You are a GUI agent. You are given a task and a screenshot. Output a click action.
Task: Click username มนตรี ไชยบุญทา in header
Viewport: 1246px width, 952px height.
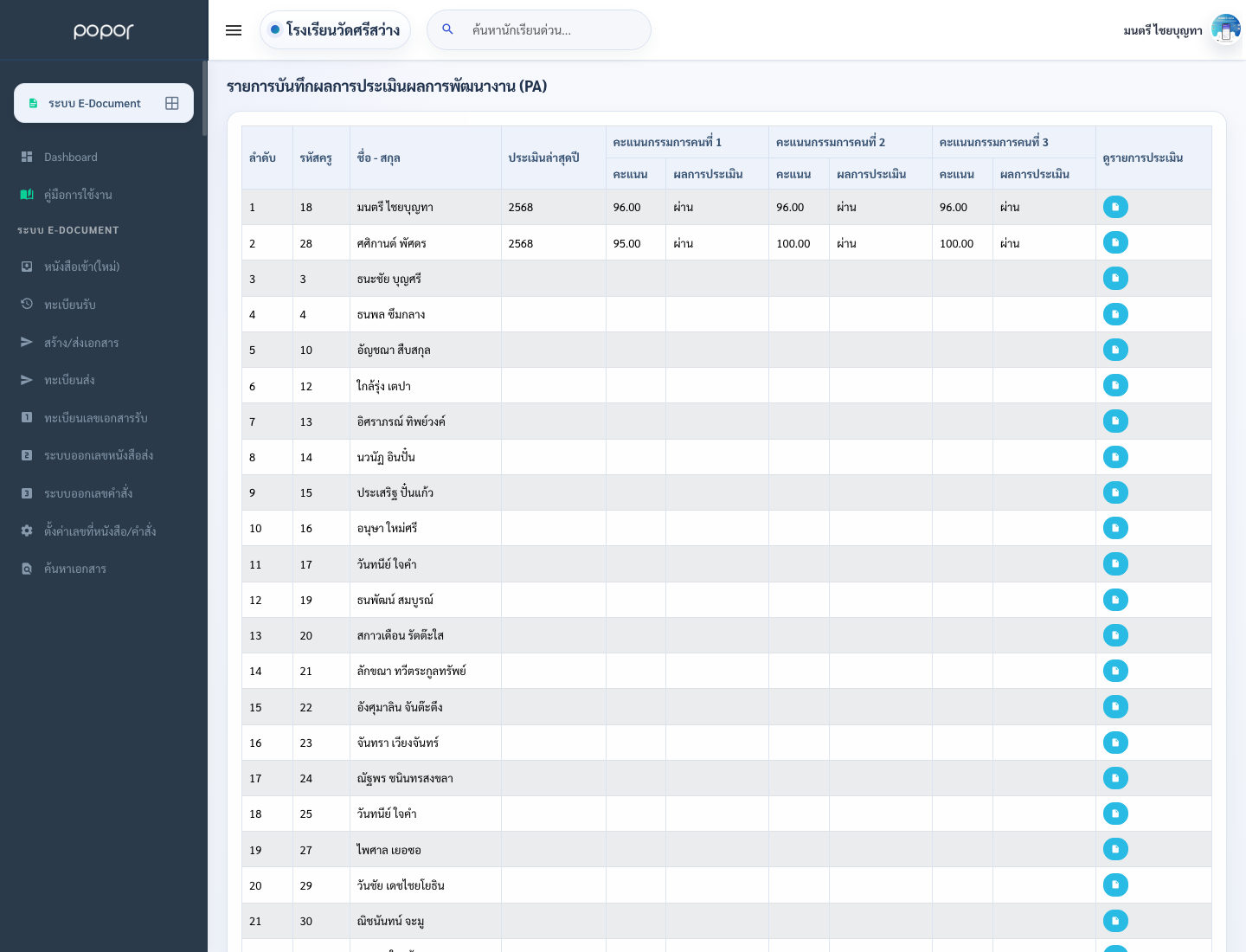[x=1163, y=30]
